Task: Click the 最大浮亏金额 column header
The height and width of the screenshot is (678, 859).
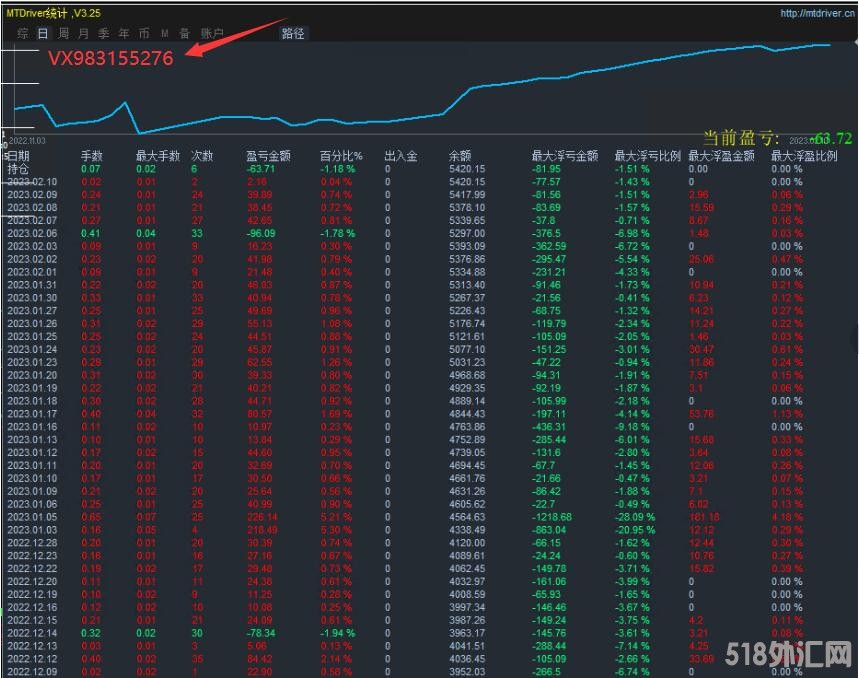Action: pyautogui.click(x=564, y=156)
